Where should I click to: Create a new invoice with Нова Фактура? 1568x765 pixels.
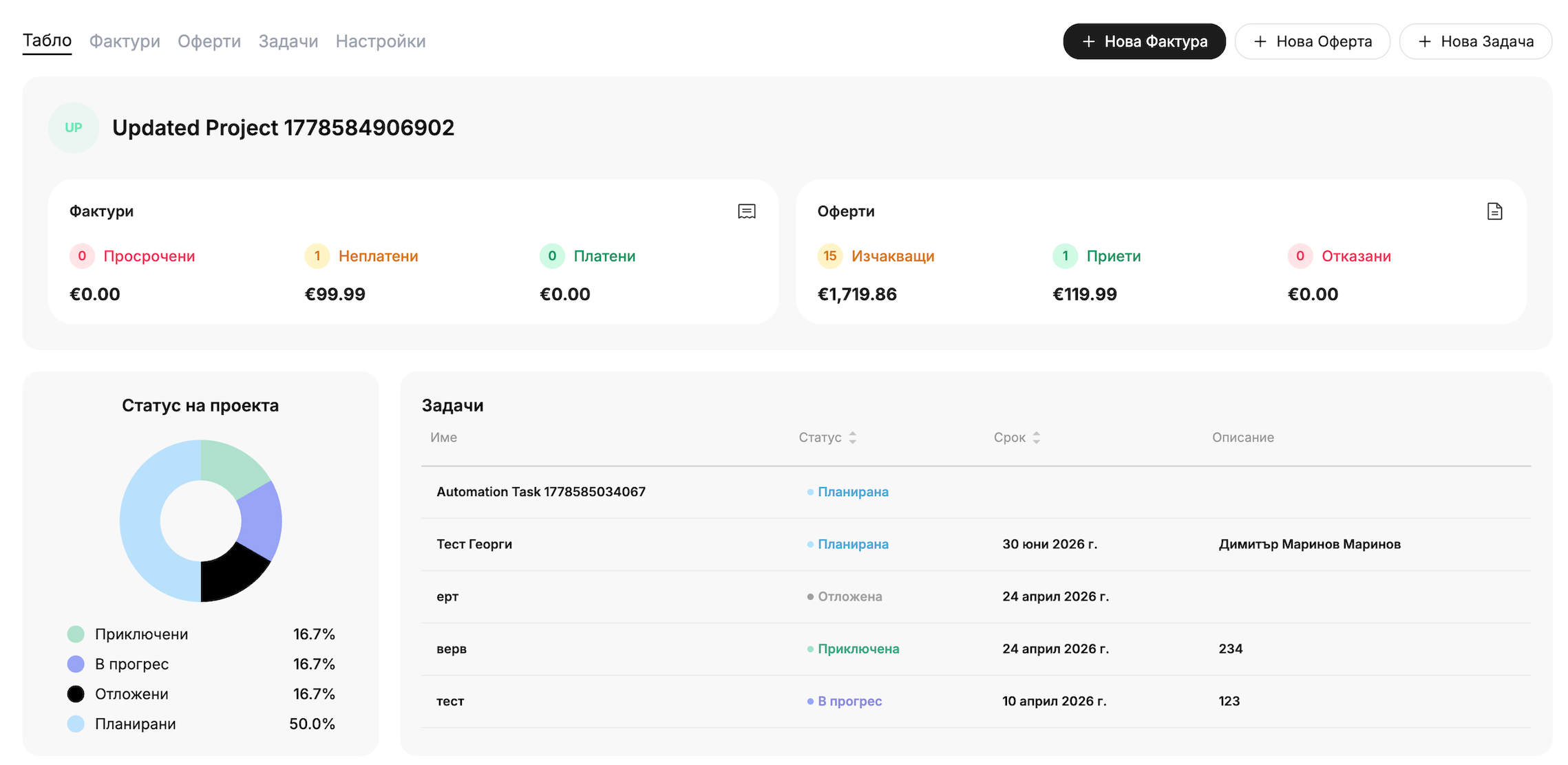click(x=1144, y=41)
